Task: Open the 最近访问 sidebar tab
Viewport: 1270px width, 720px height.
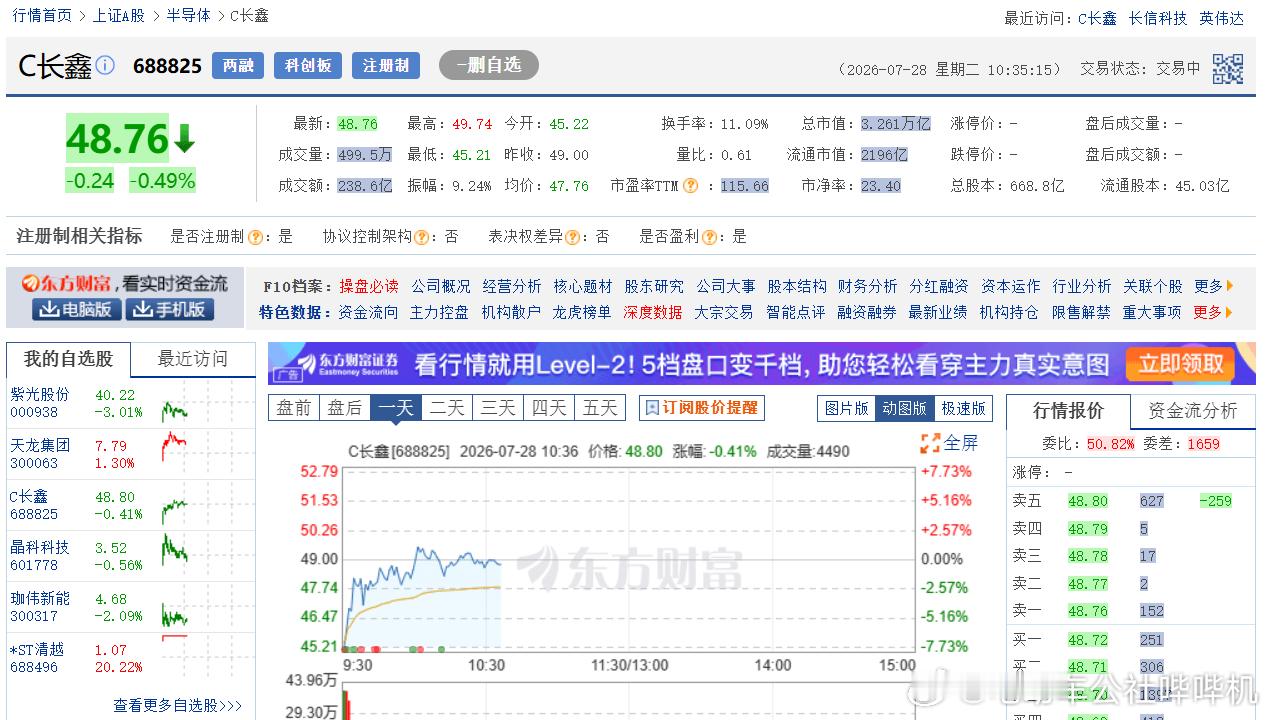Action: coord(192,359)
